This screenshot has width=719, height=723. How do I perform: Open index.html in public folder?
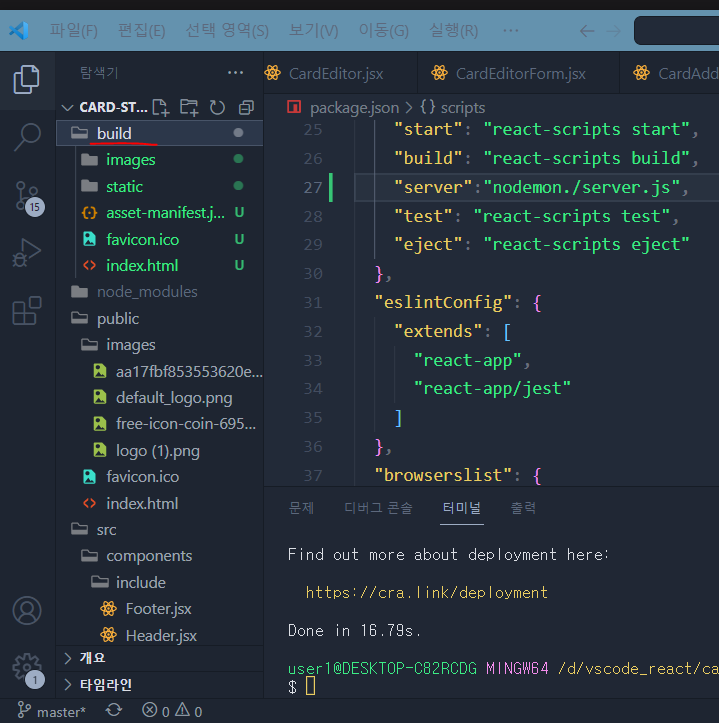160,504
